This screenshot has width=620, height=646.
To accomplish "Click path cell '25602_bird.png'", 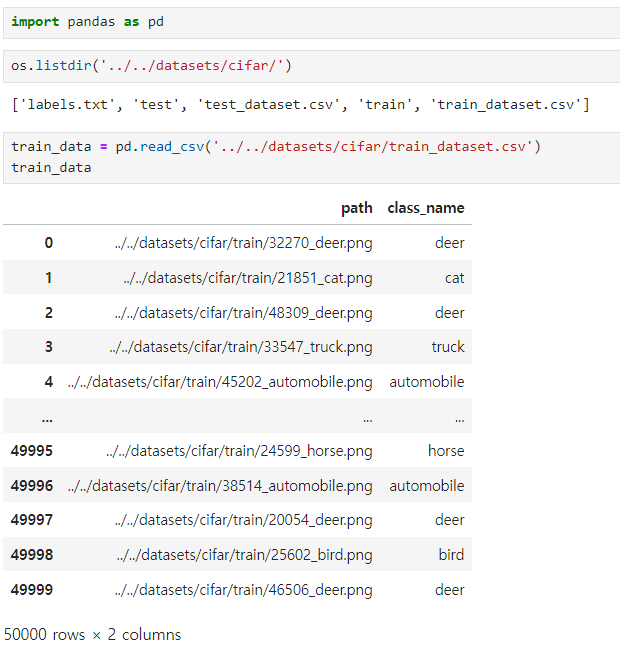I will tap(245, 555).
